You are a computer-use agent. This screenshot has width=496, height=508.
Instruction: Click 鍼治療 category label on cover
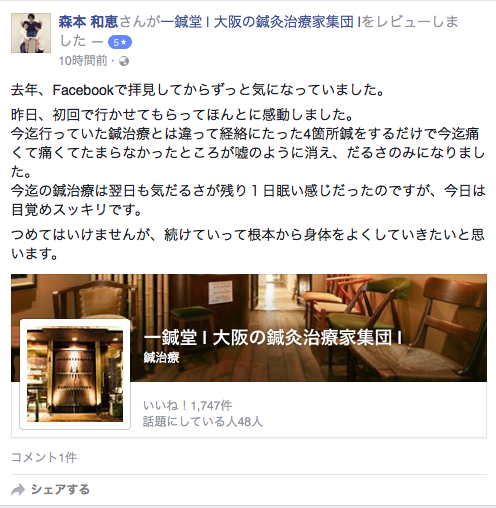click(161, 358)
